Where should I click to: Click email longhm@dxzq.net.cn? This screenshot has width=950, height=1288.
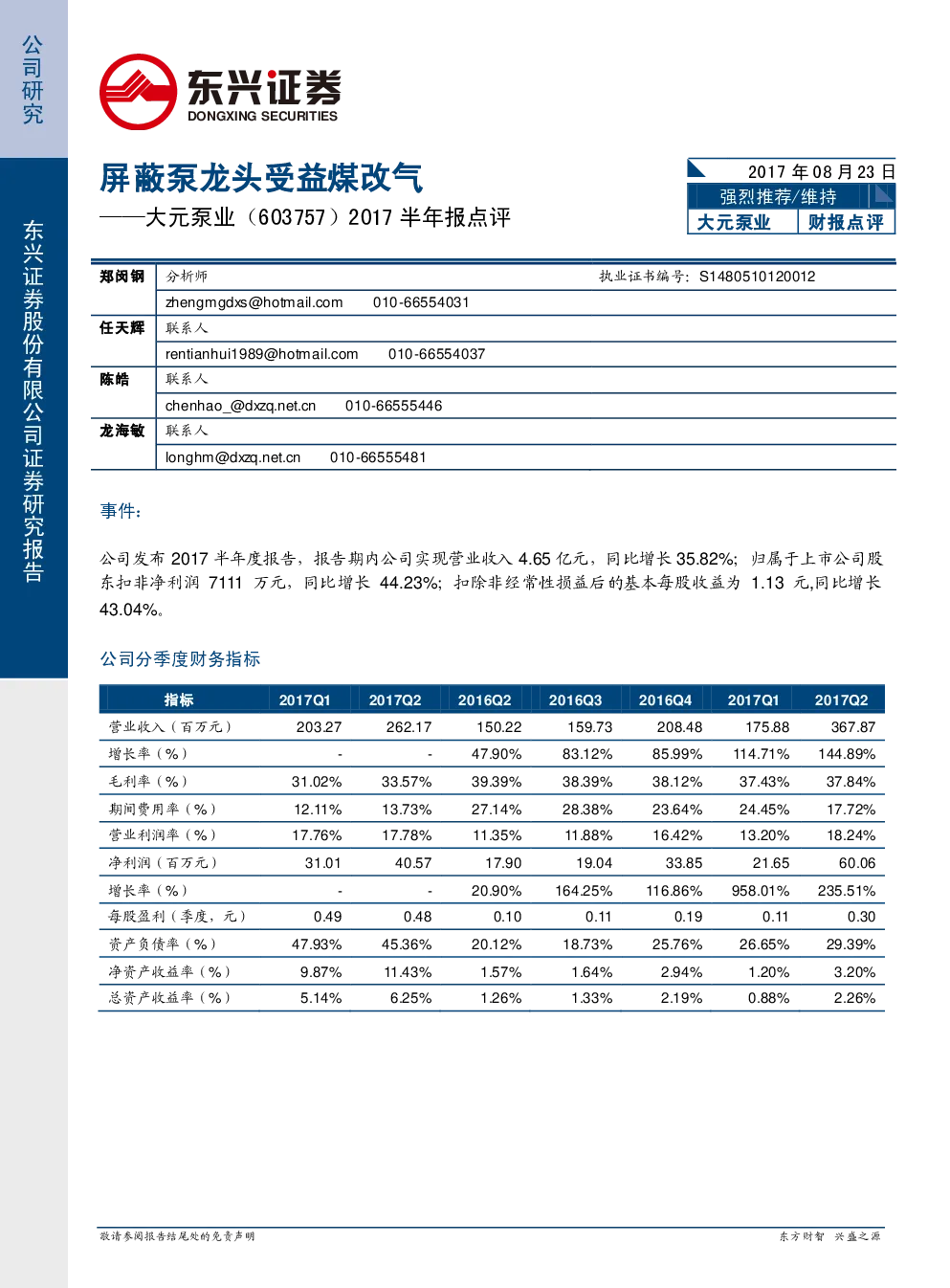(x=232, y=457)
